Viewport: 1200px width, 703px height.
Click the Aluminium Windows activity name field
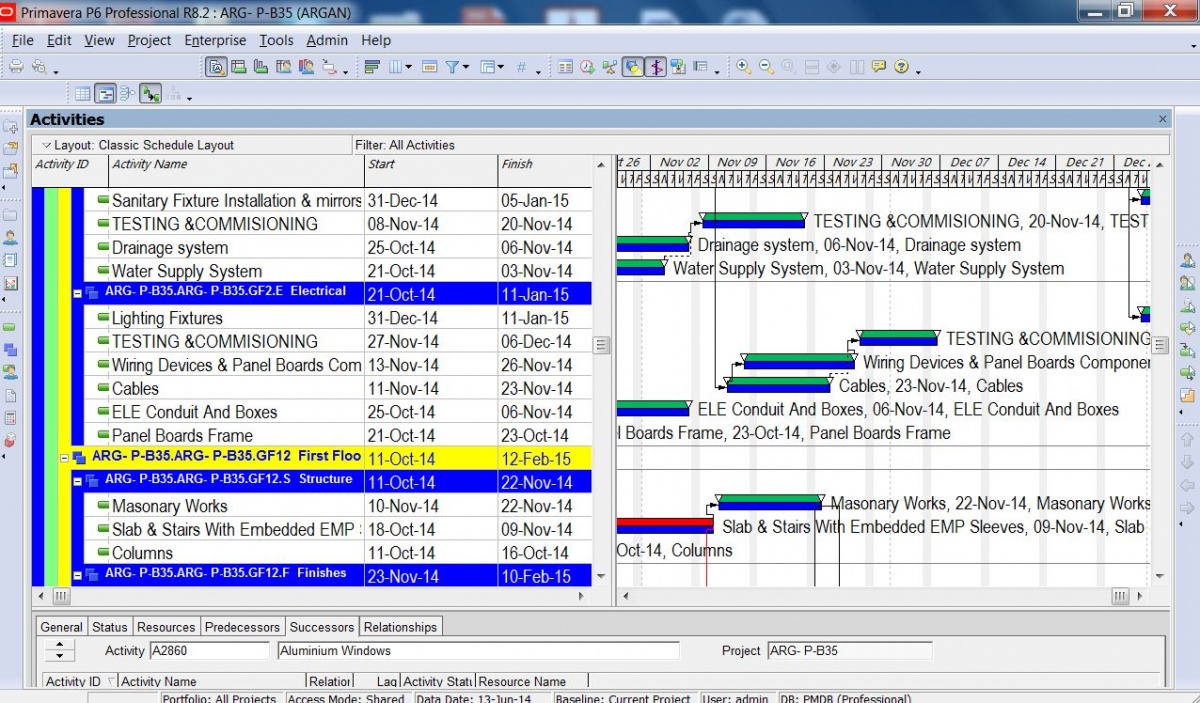(x=478, y=650)
